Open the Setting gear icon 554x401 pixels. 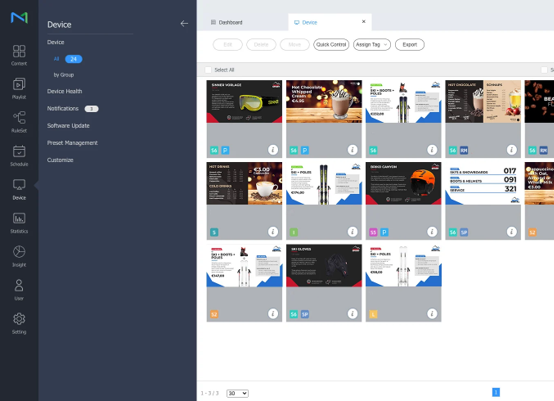click(x=19, y=324)
